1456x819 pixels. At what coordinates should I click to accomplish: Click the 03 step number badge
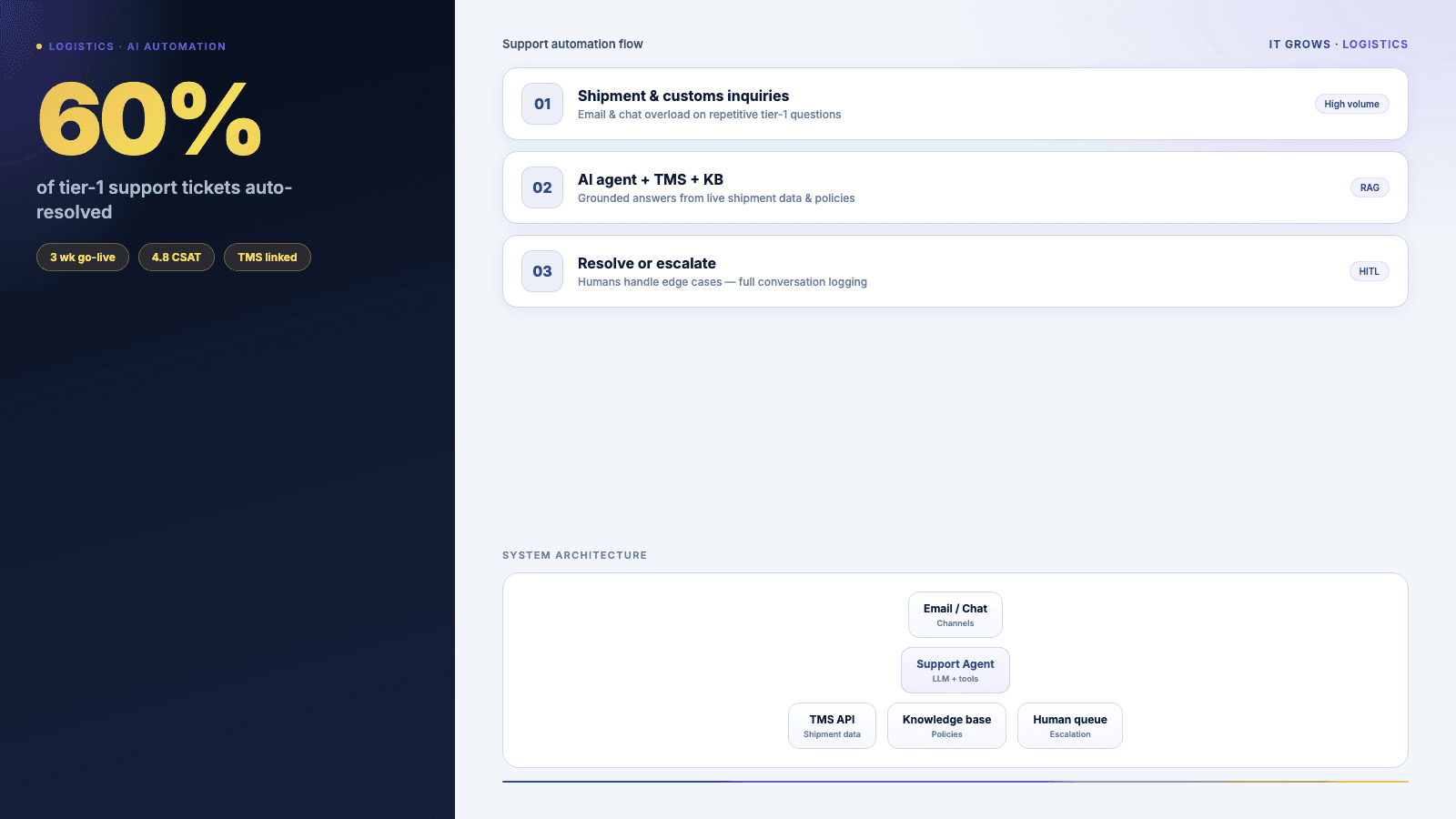tap(542, 271)
